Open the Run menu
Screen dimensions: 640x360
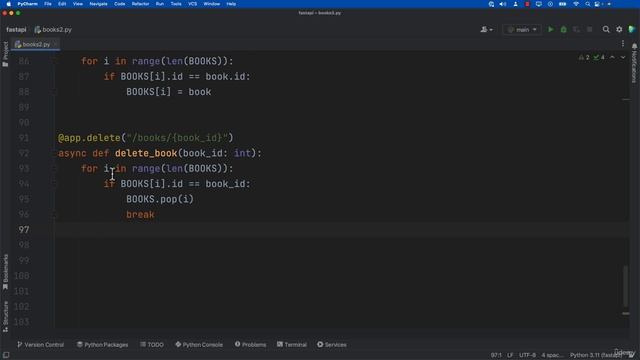(x=160, y=4)
